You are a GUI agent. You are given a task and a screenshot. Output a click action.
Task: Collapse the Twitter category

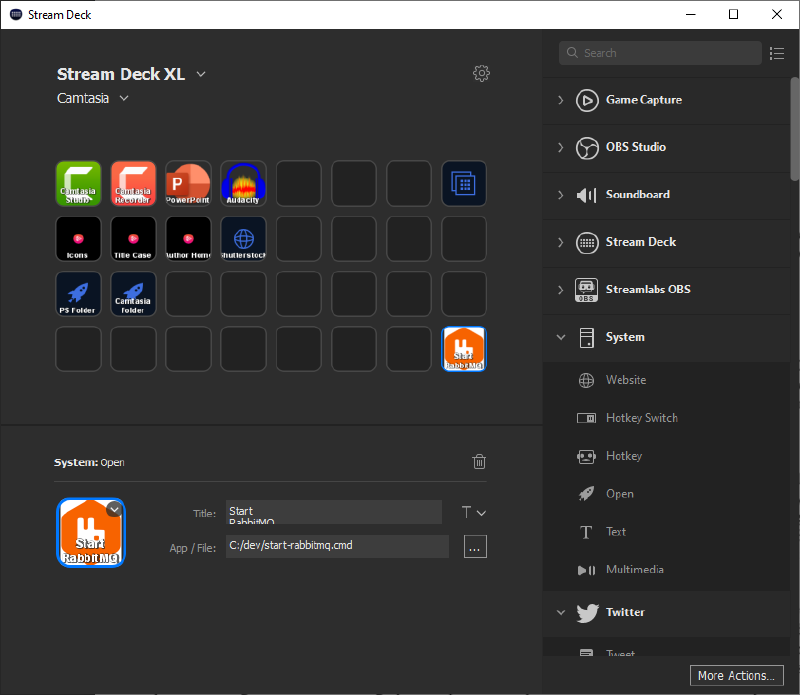561,612
